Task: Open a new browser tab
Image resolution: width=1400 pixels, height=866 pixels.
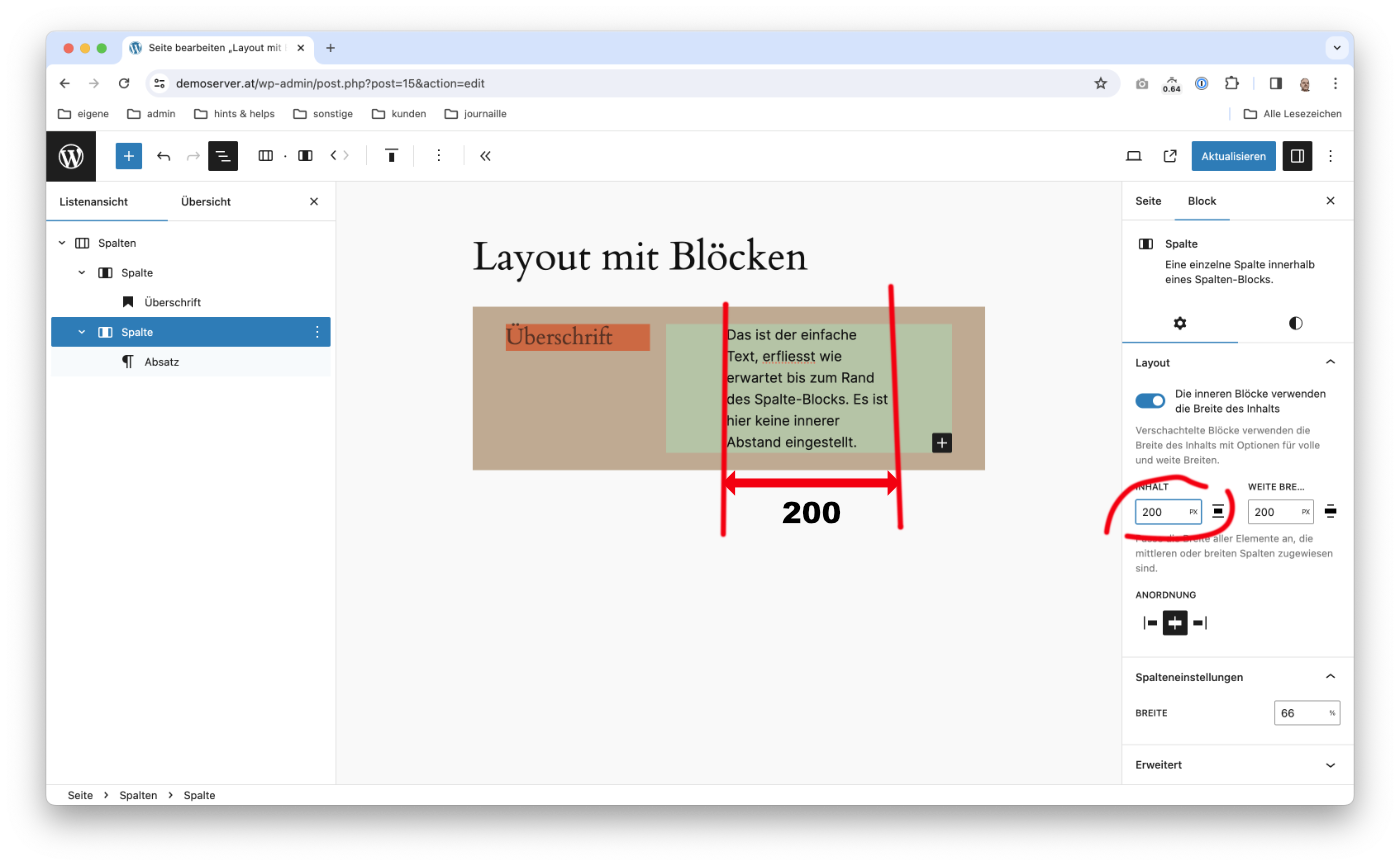Action: [x=330, y=48]
